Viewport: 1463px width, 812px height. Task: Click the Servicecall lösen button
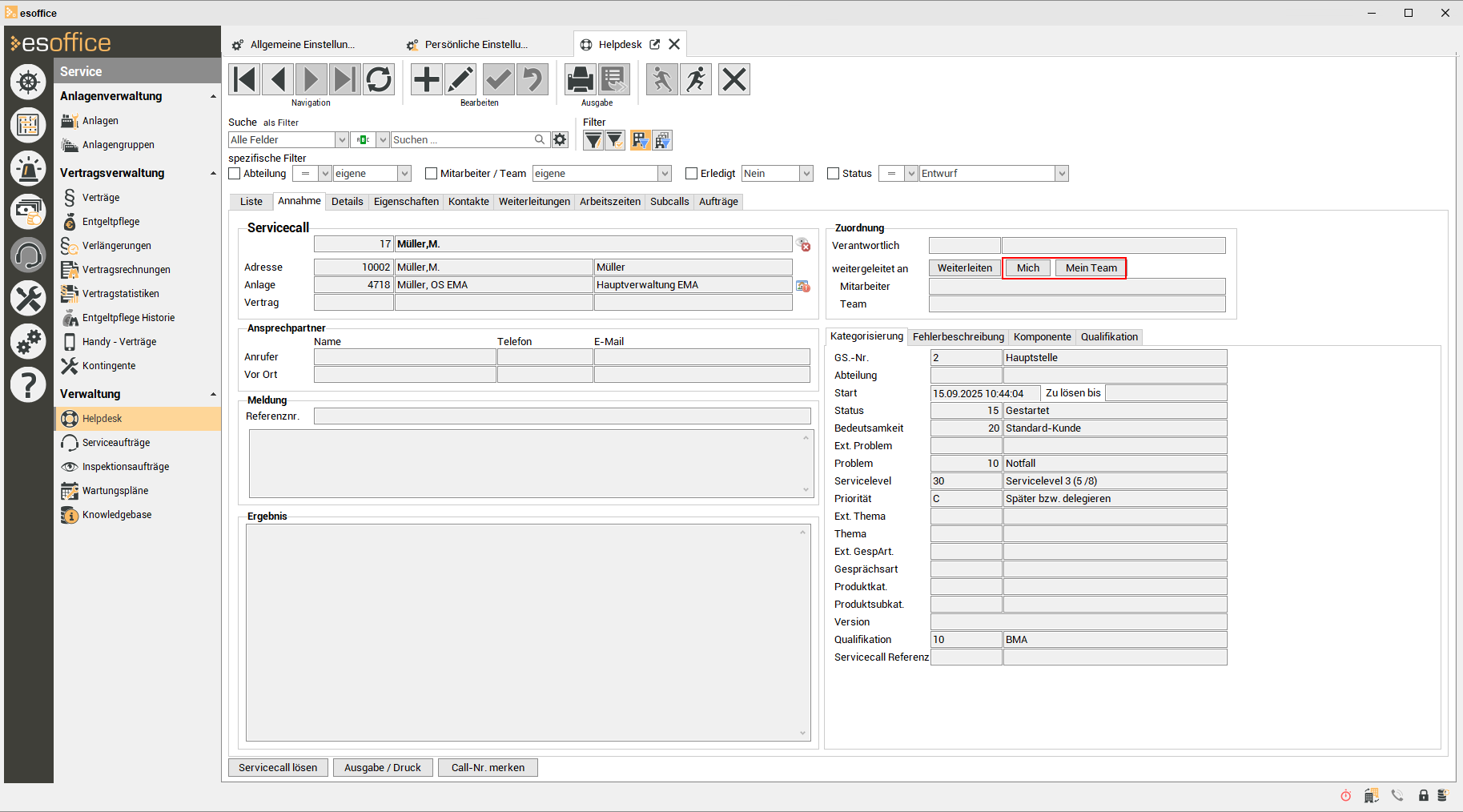click(278, 768)
